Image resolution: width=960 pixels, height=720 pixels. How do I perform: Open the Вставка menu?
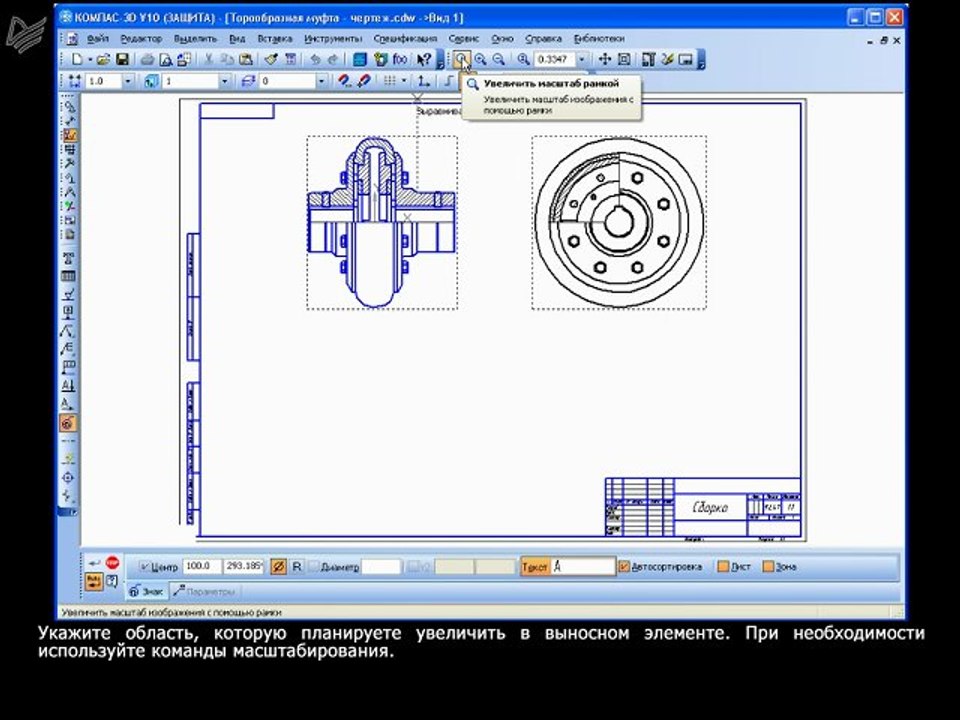(274, 39)
